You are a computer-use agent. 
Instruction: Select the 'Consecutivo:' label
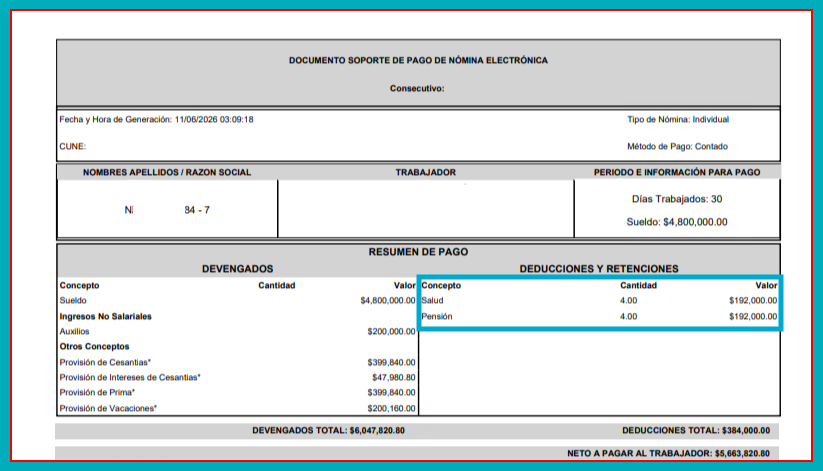click(x=417, y=88)
